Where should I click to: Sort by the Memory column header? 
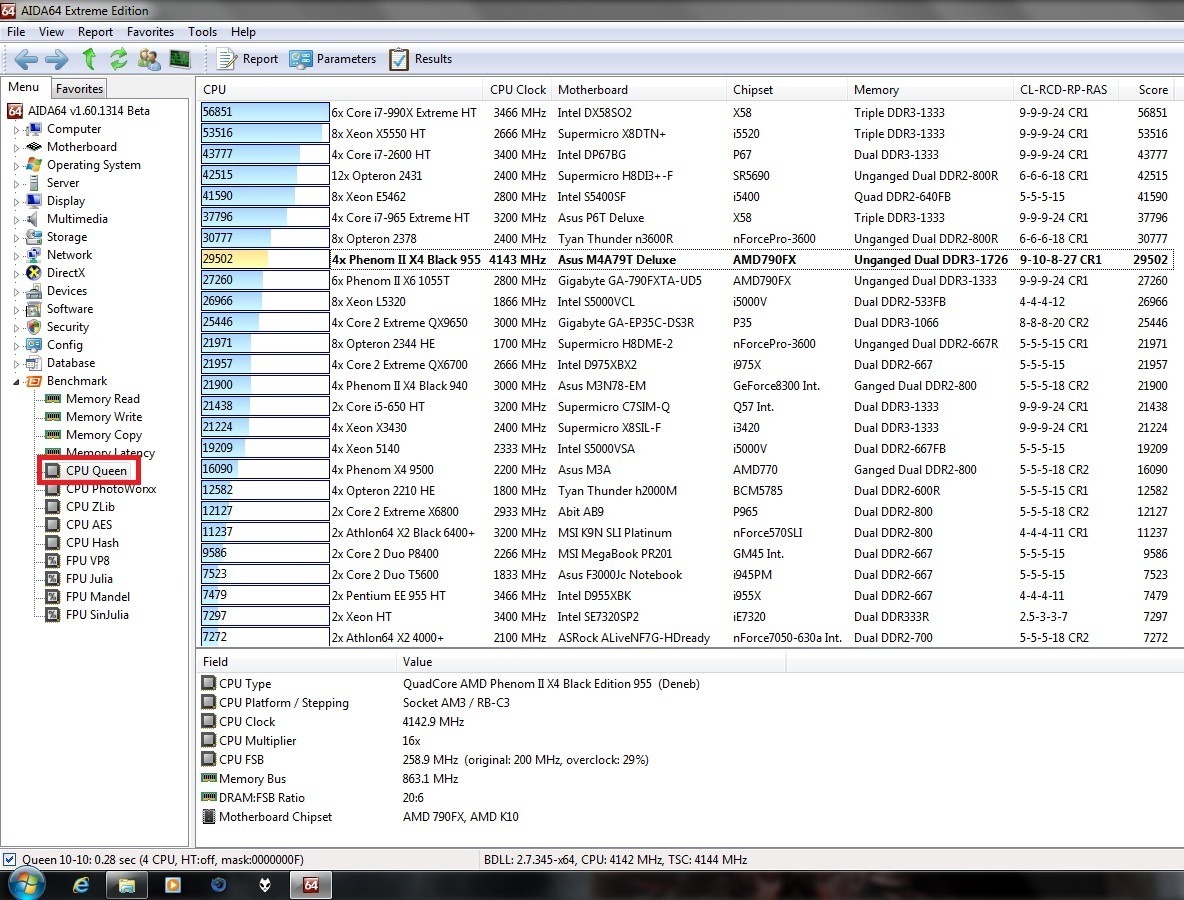(930, 89)
